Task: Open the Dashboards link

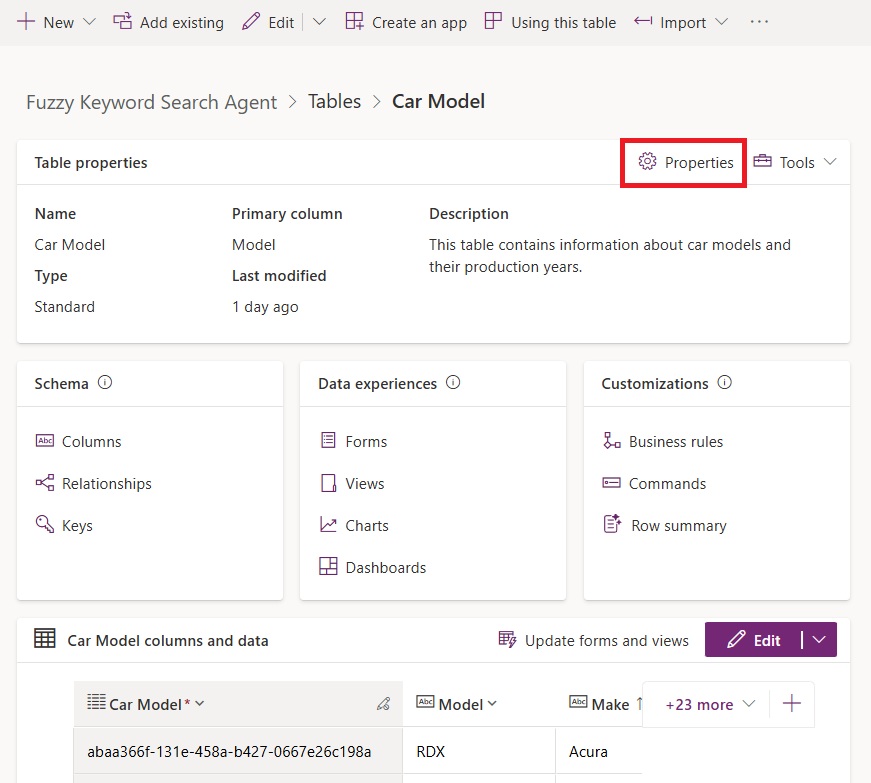Action: coord(386,568)
